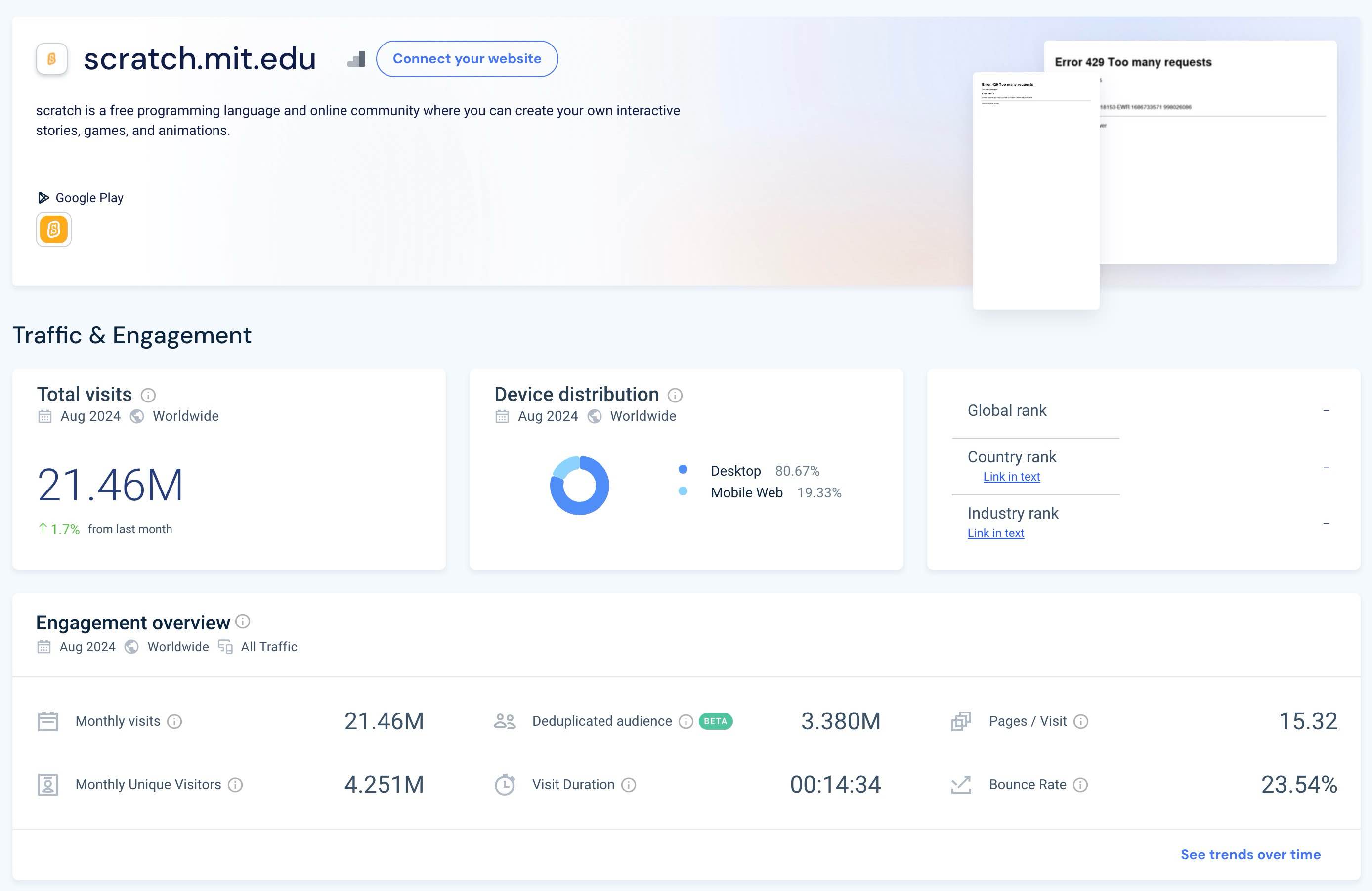Click the calendar icon in Total visits card
This screenshot has width=1372, height=891.
[45, 416]
